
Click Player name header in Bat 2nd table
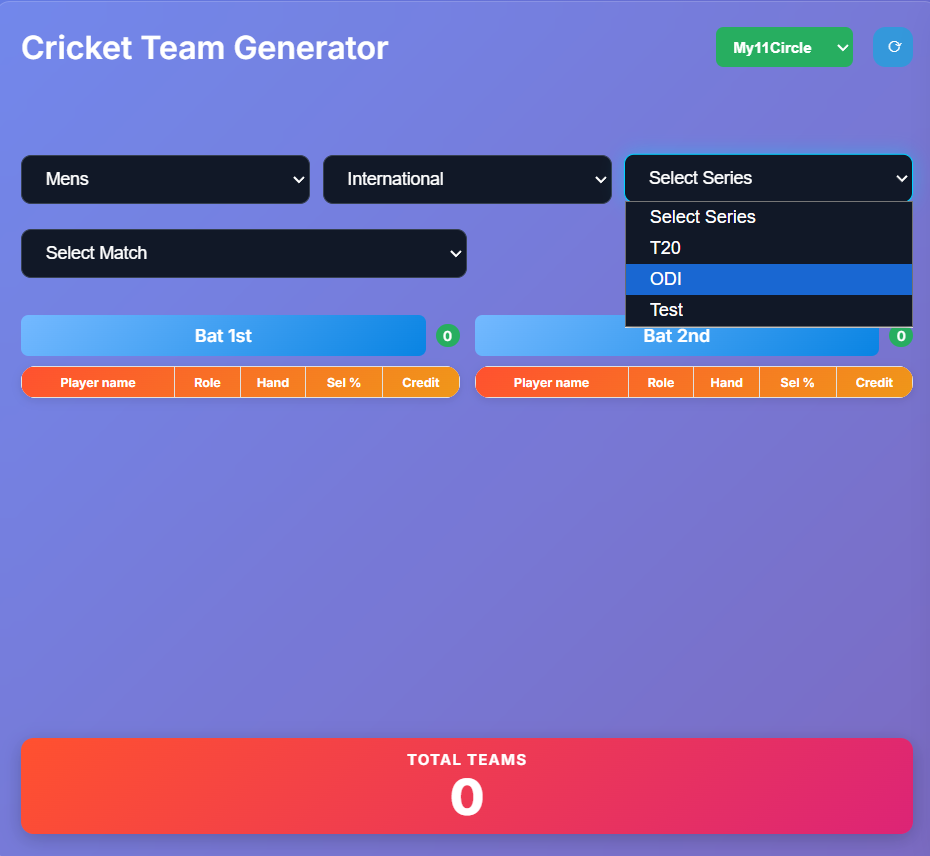click(x=552, y=383)
